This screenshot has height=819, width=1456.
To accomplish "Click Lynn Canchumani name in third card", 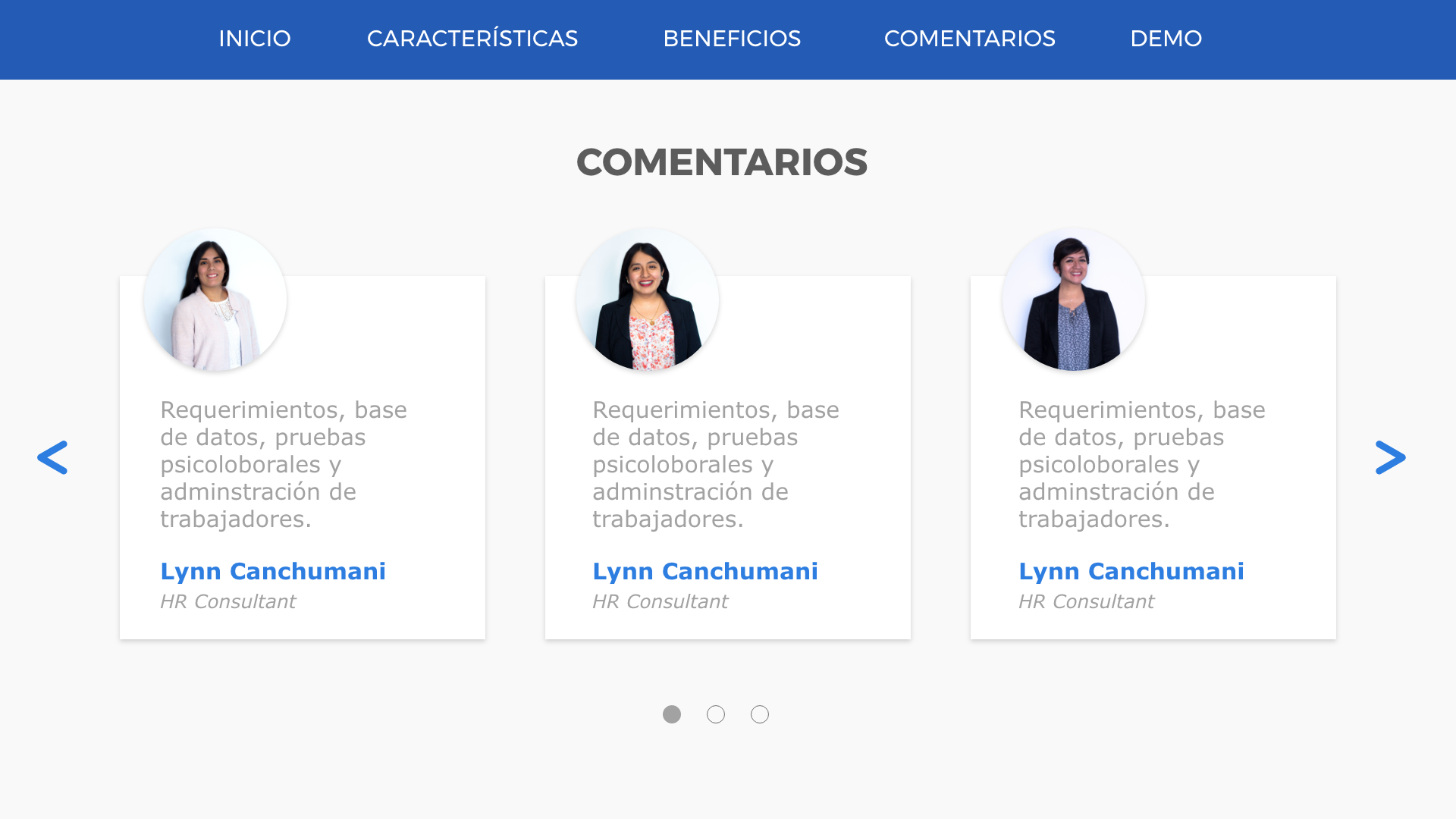I will tap(1131, 571).
